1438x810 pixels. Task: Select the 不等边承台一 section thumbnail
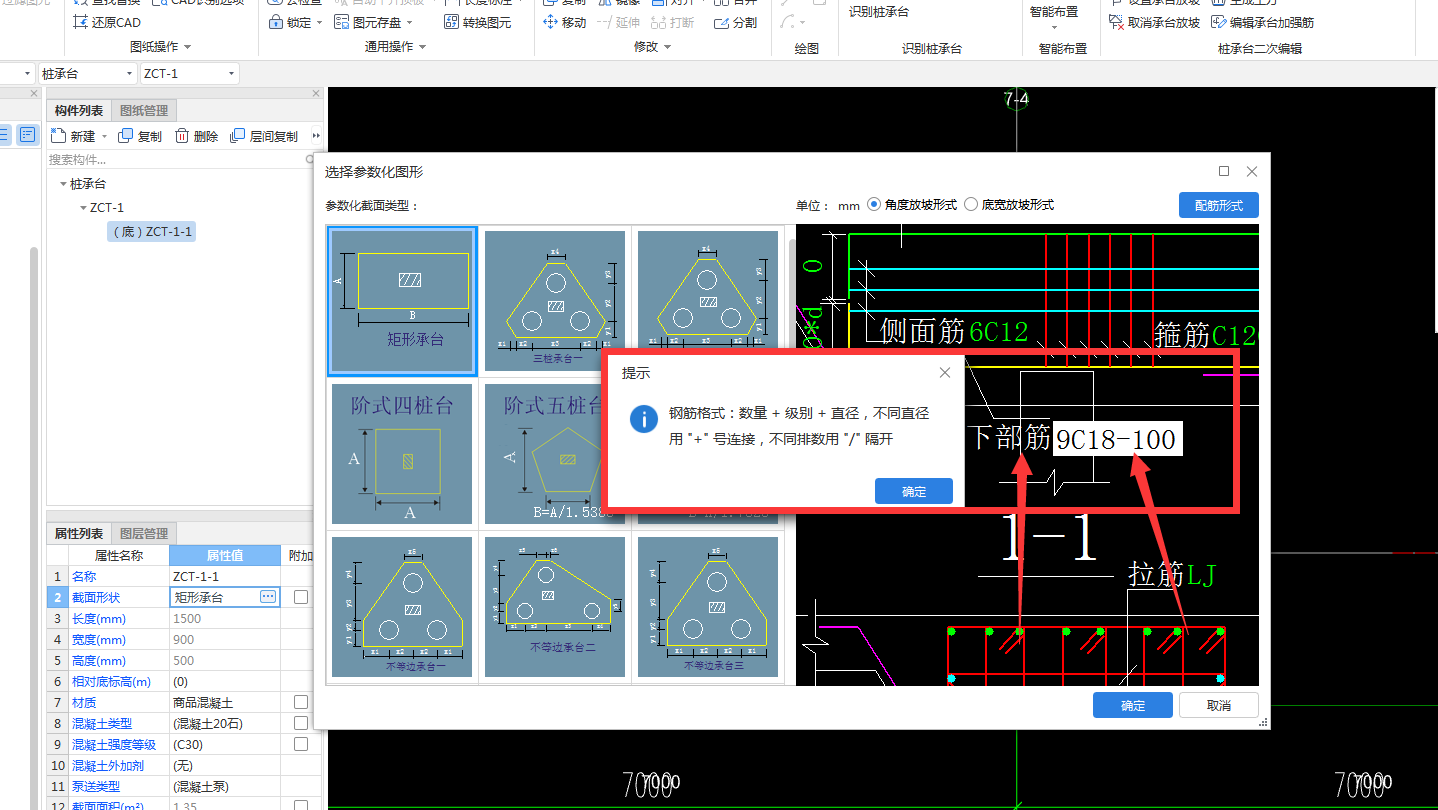(402, 607)
